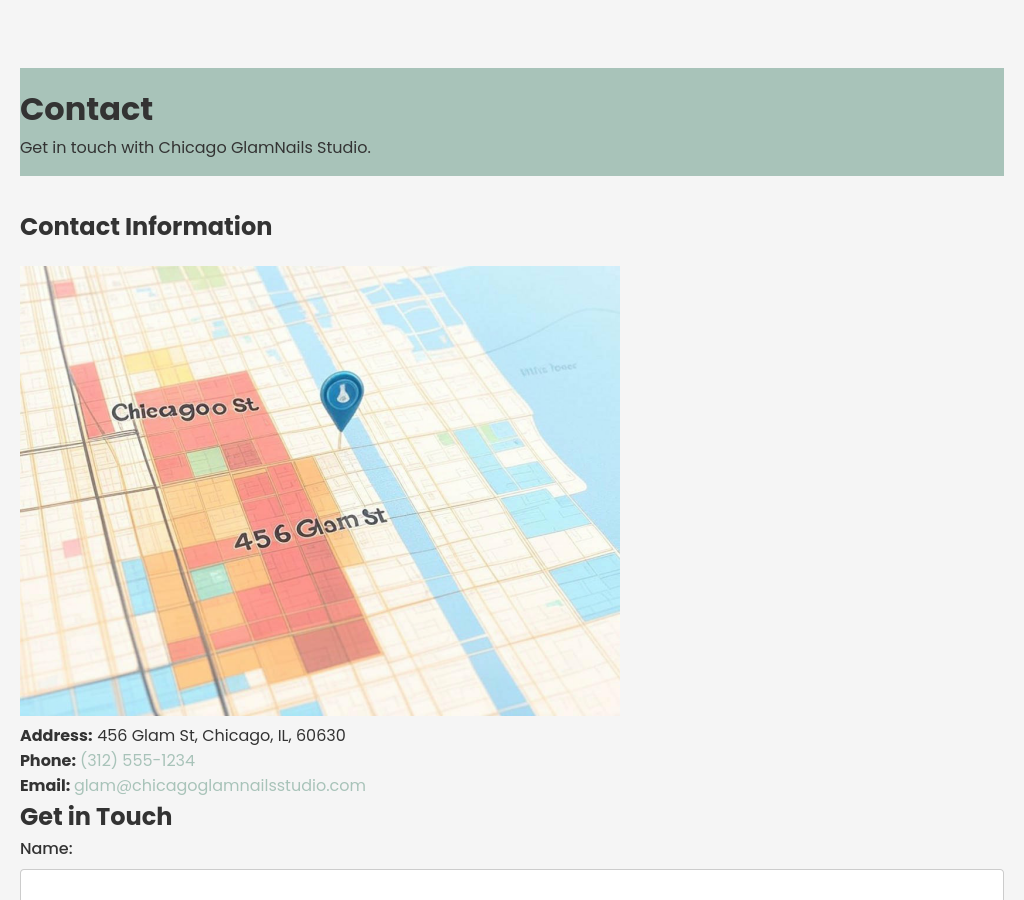This screenshot has height=900, width=1024.
Task: Call the (312) 555-1234 phone link
Action: (x=137, y=760)
